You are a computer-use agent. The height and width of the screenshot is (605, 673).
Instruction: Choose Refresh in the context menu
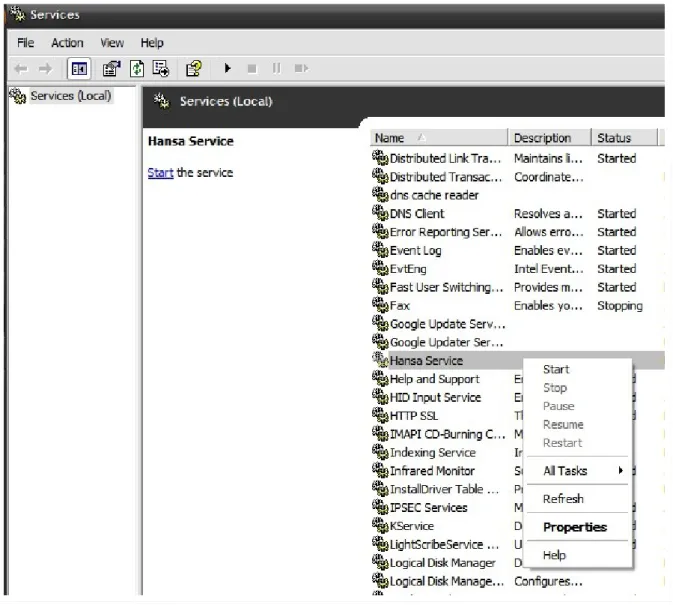[578, 499]
